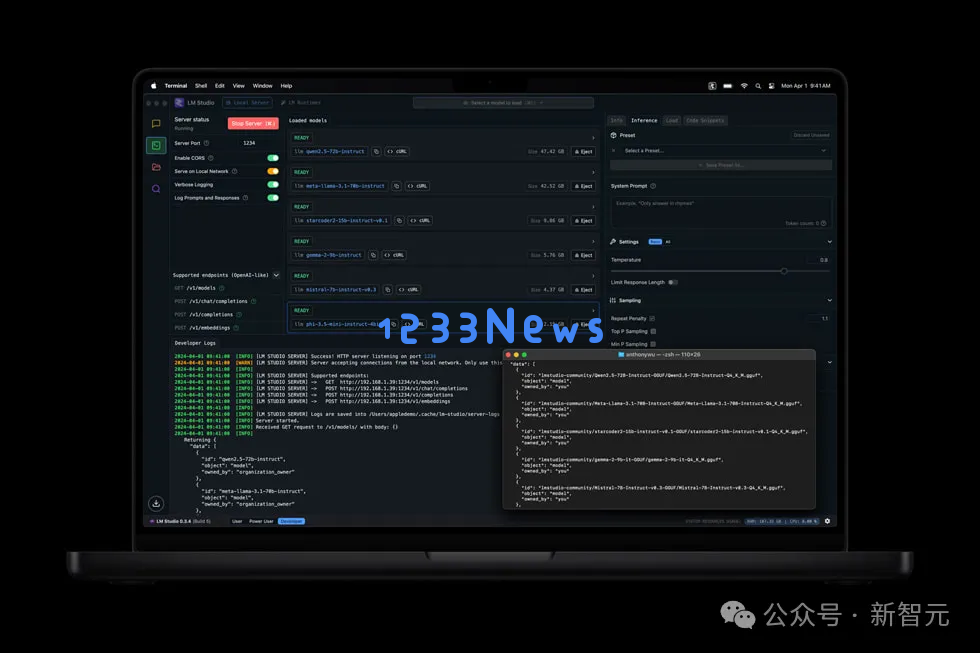Eject the meta-llama-3.1-70b-instruct model
This screenshot has height=653, width=980.
point(584,186)
